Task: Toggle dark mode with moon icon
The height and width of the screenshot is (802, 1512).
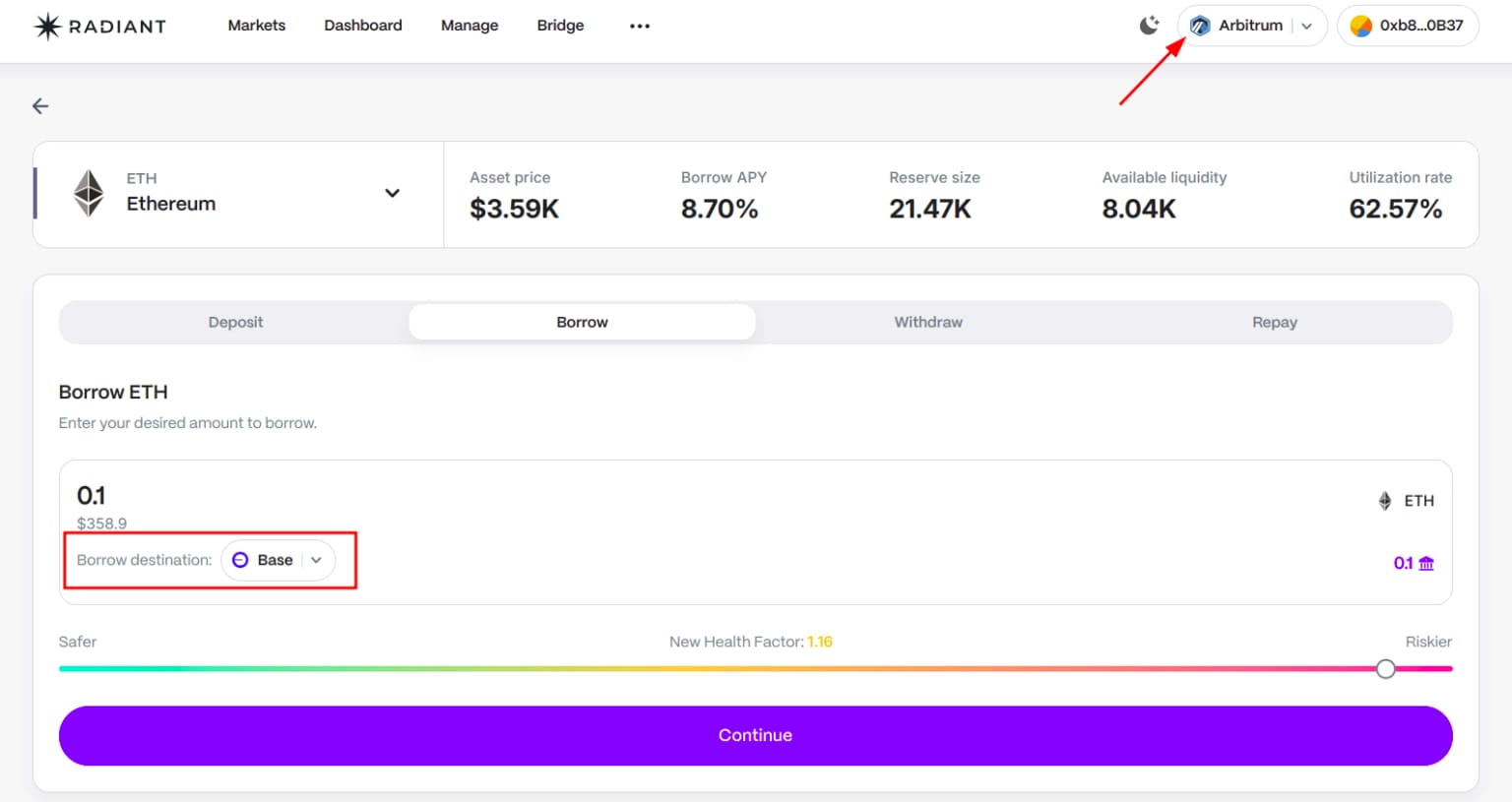Action: coord(1149,26)
